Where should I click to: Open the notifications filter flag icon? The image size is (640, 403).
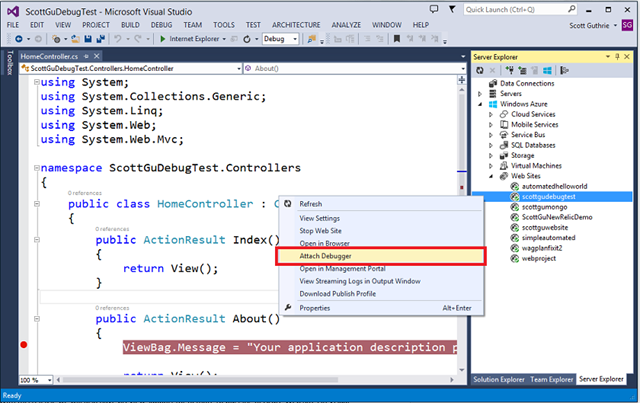tap(452, 9)
